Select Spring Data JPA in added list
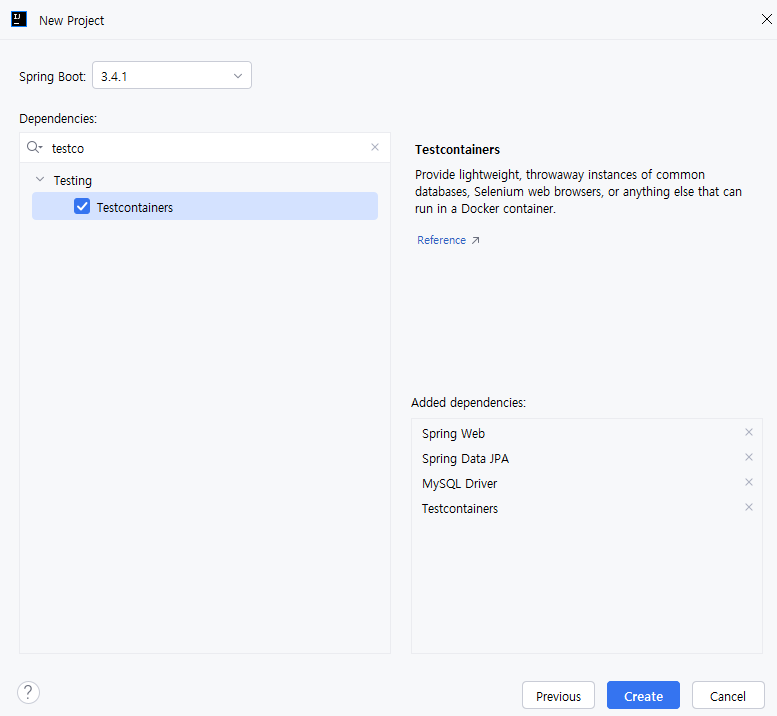 coord(465,459)
